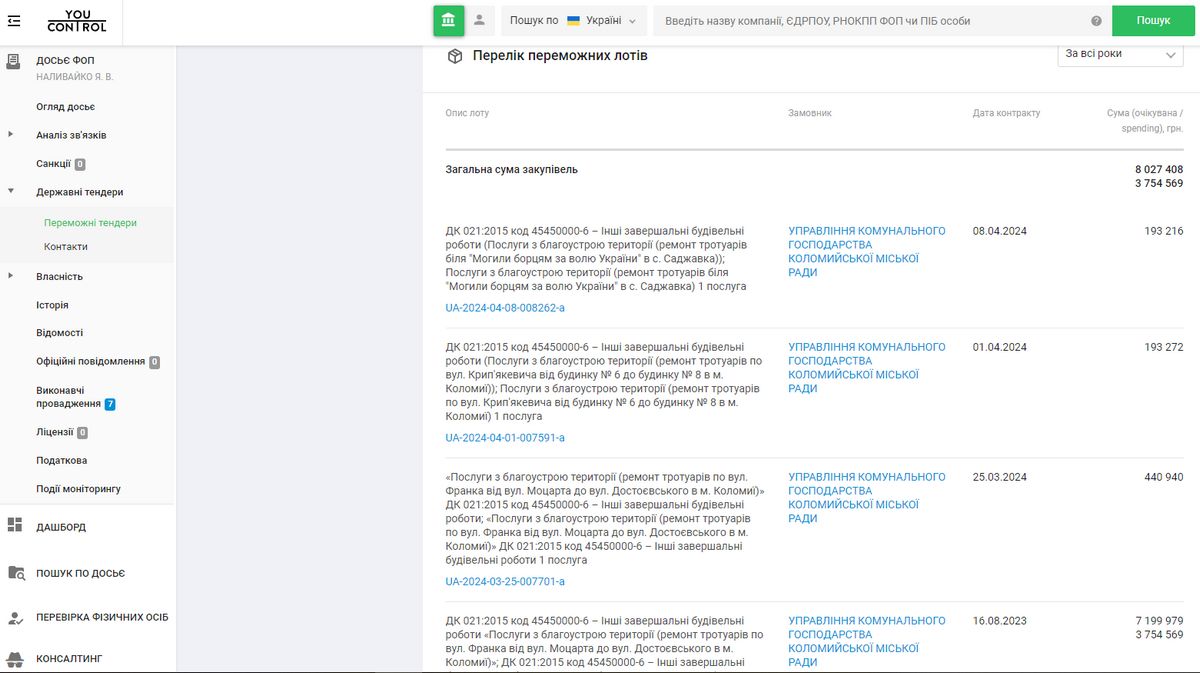Image resolution: width=1200 pixels, height=673 pixels.
Task: Select the company search building icon
Action: click(449, 20)
